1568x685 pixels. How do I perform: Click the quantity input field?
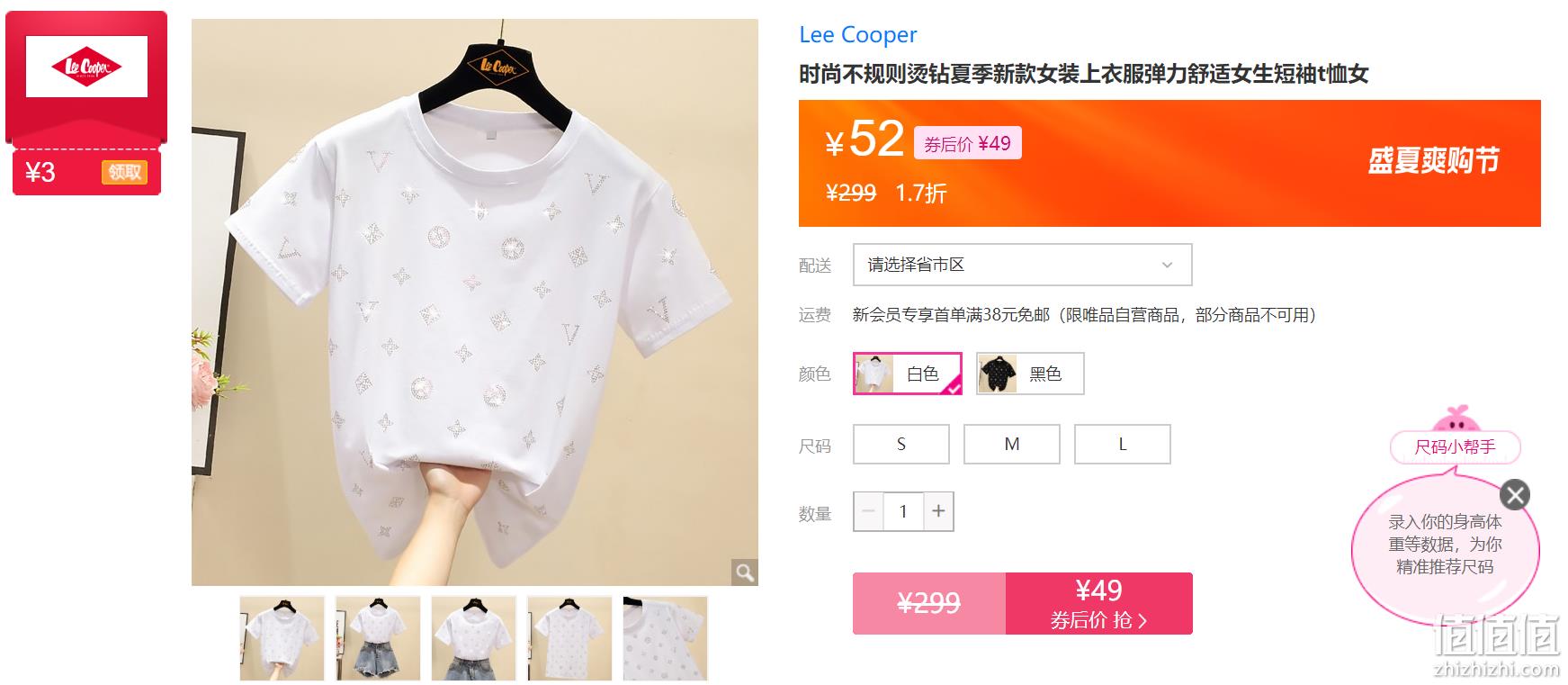click(903, 511)
